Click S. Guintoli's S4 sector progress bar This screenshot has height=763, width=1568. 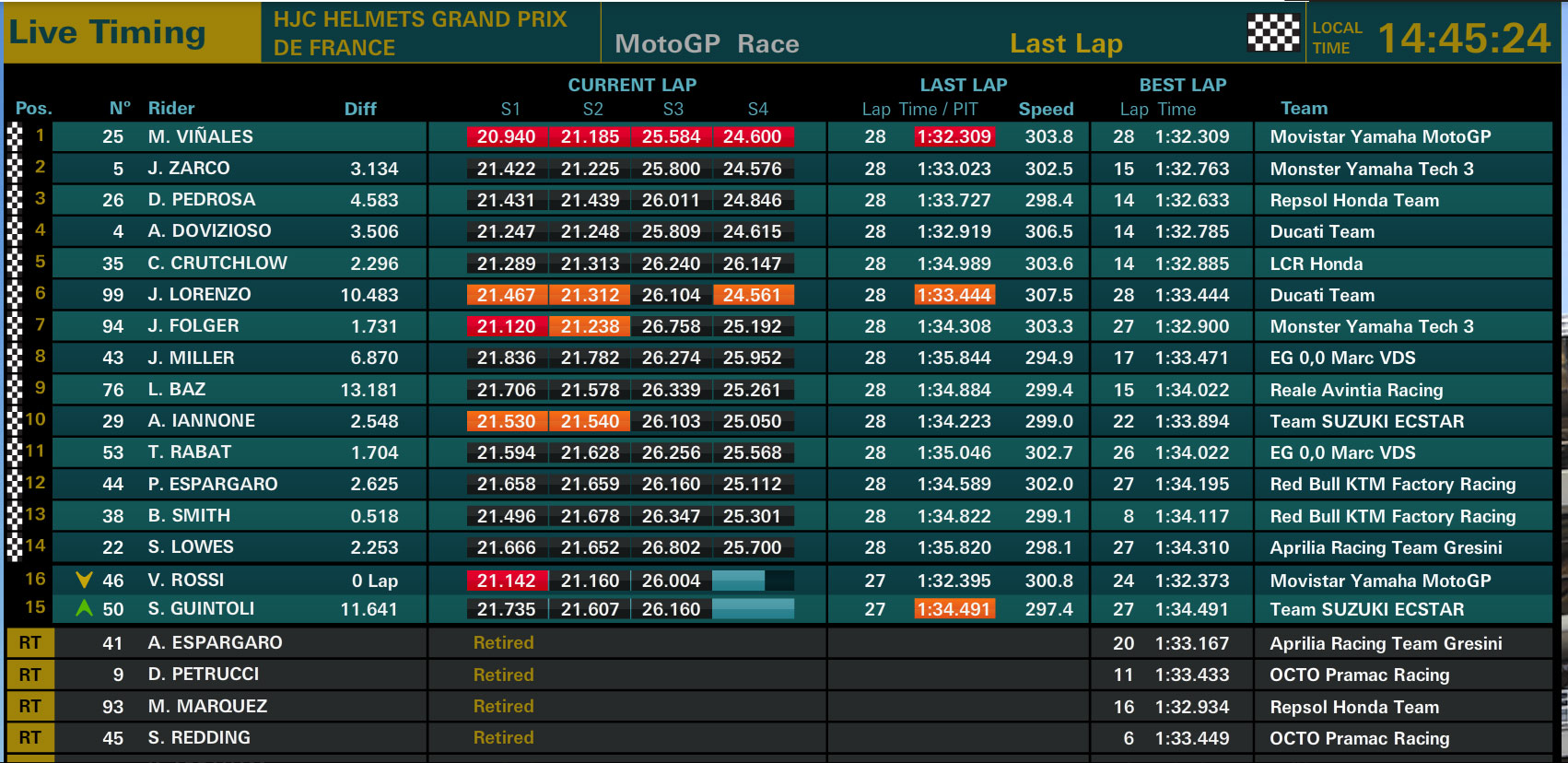click(753, 609)
